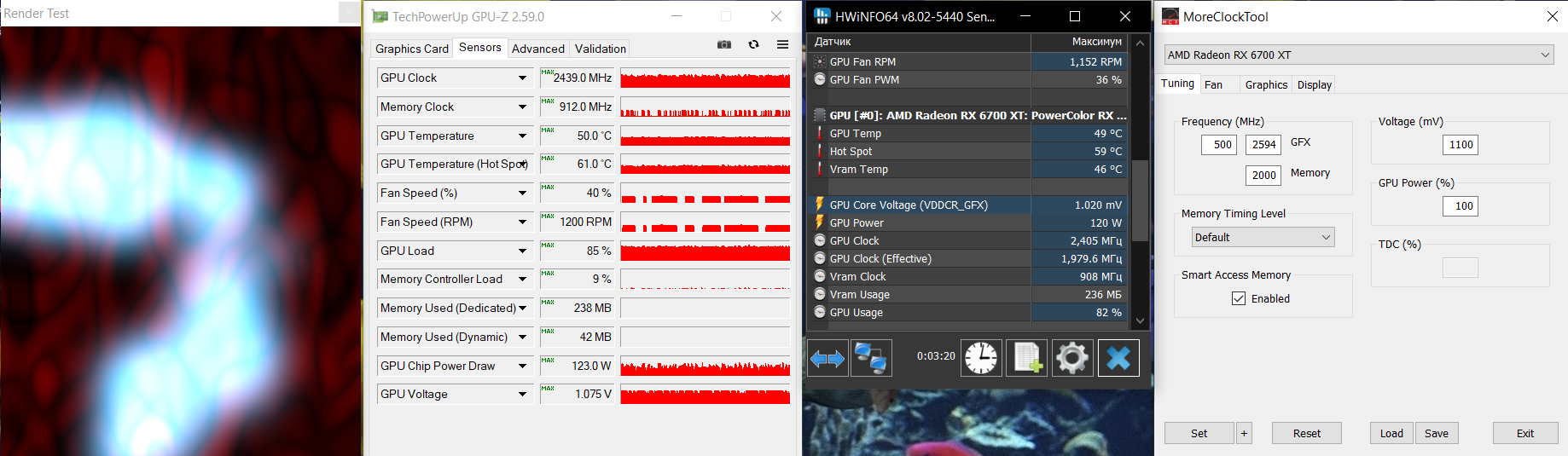Click the HWiNFO blue X close sensors icon
Viewport: 1568px width, 456px height.
tap(1118, 358)
